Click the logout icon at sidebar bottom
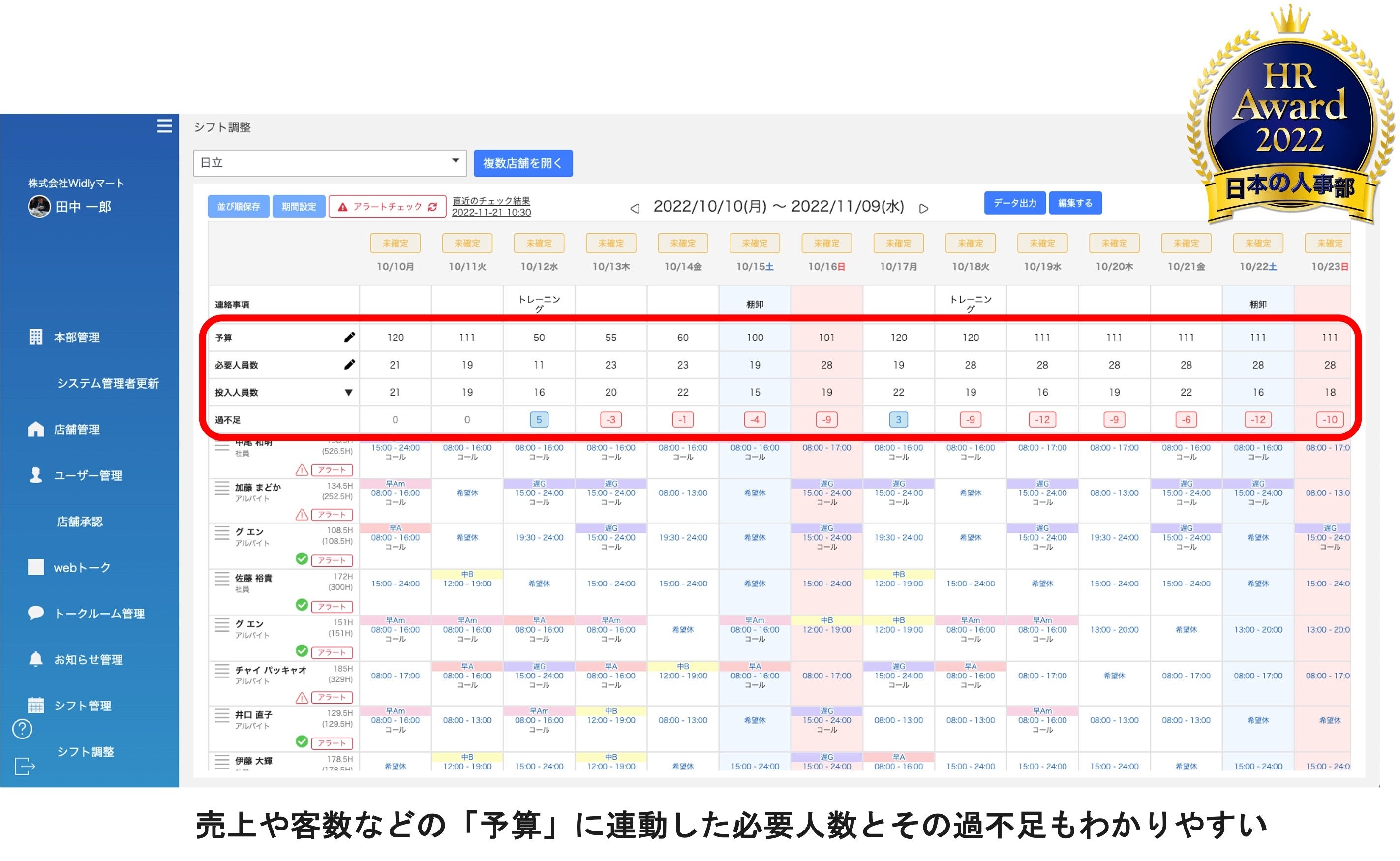 pos(23,767)
